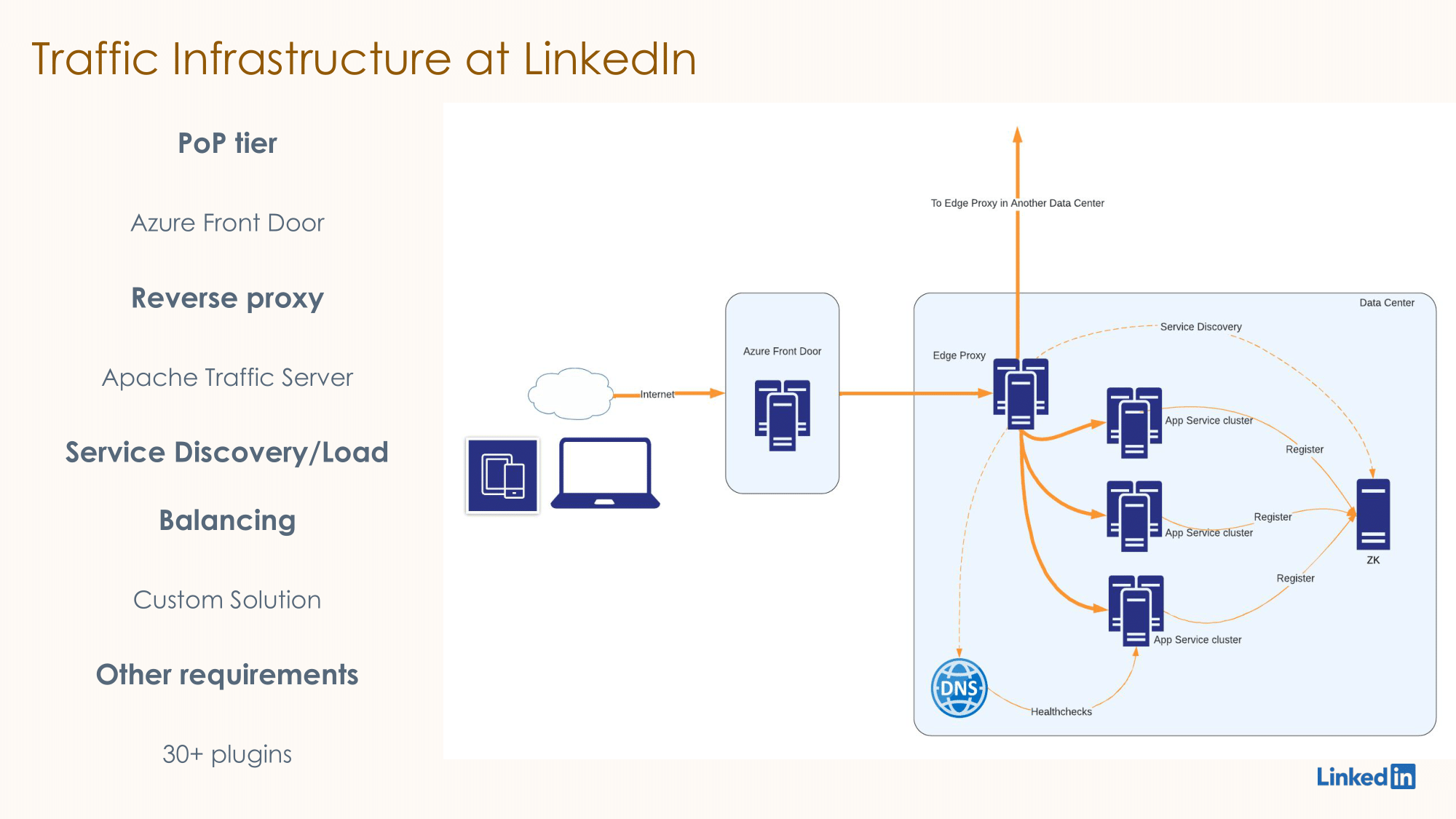Click the middle App Service cluster icon
Screen dimensions: 1456x819
click(x=1131, y=510)
